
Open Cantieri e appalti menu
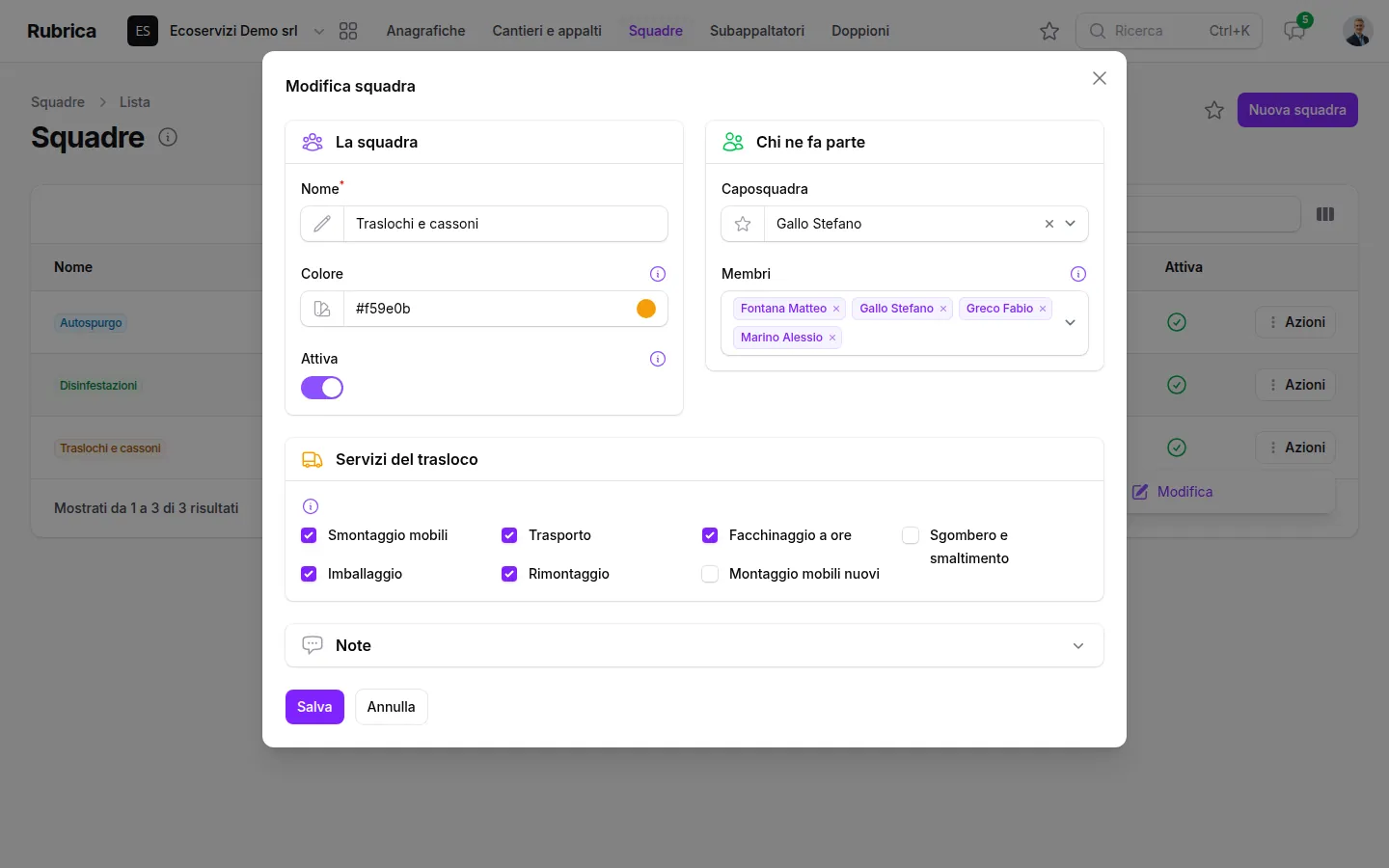(547, 31)
